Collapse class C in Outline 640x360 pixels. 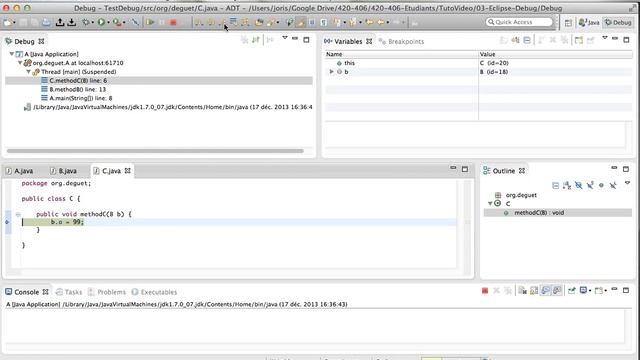(x=490, y=203)
